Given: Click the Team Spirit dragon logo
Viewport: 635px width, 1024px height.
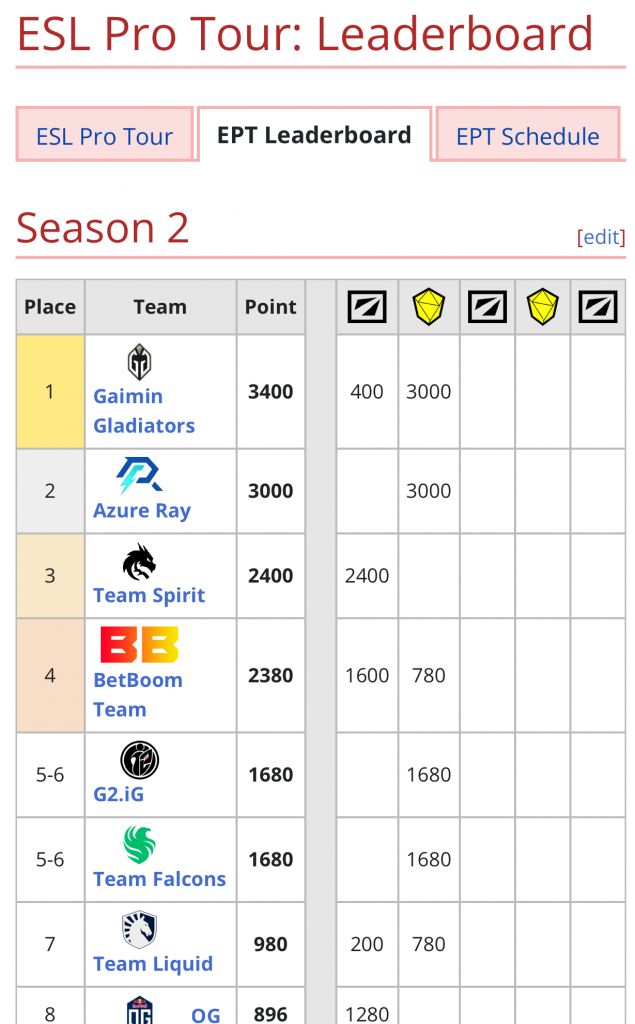Looking at the screenshot, I should (x=140, y=562).
